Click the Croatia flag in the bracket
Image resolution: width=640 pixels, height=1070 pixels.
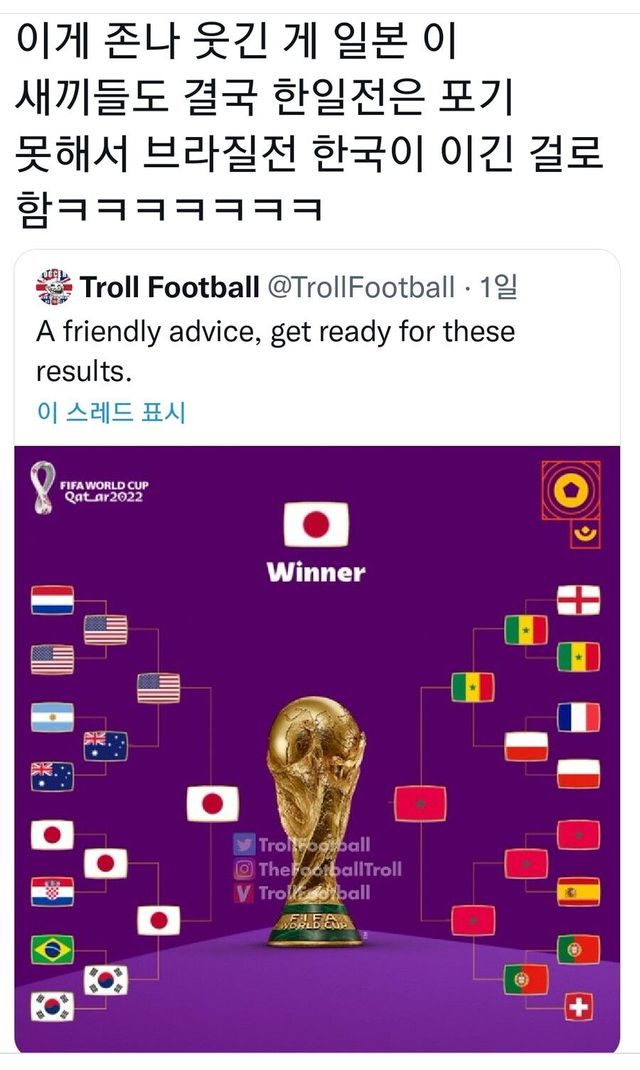coord(52,891)
